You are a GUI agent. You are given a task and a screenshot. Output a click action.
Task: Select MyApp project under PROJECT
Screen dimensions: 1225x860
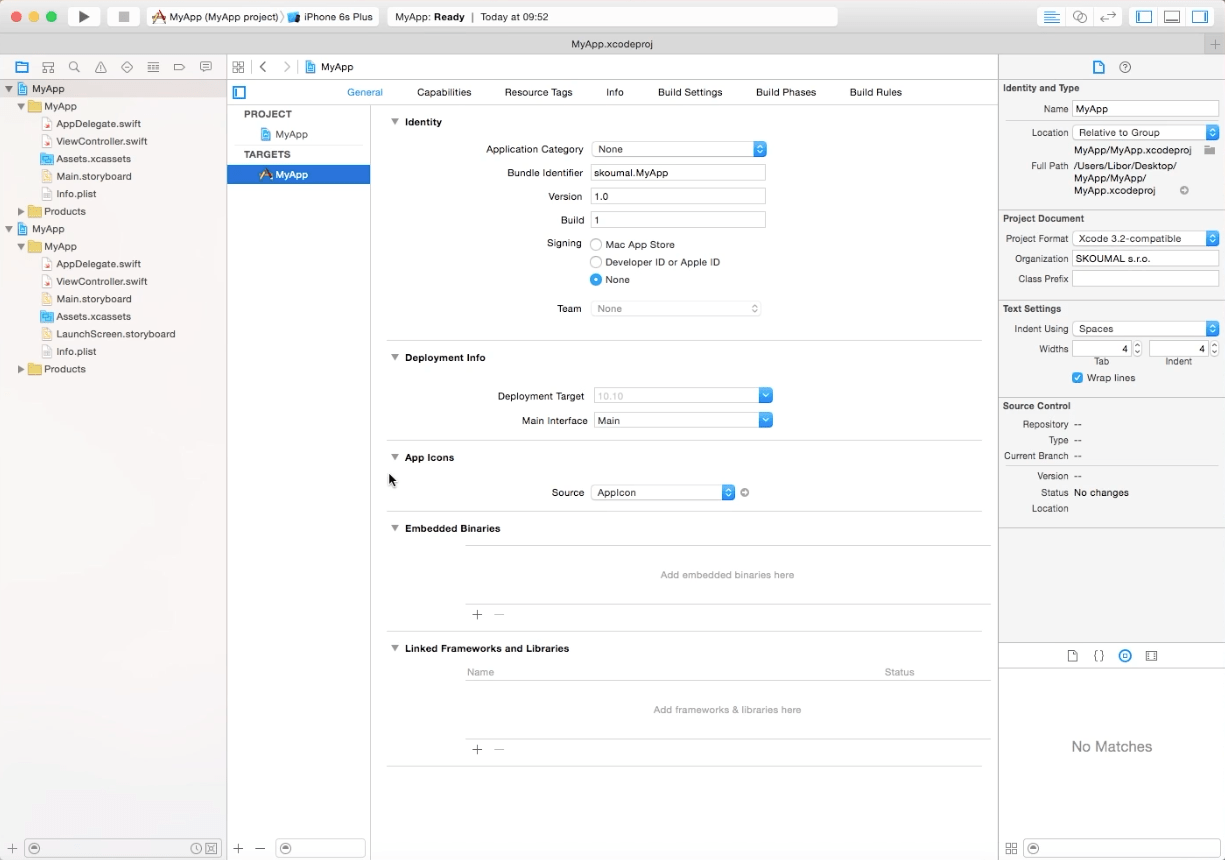point(291,134)
